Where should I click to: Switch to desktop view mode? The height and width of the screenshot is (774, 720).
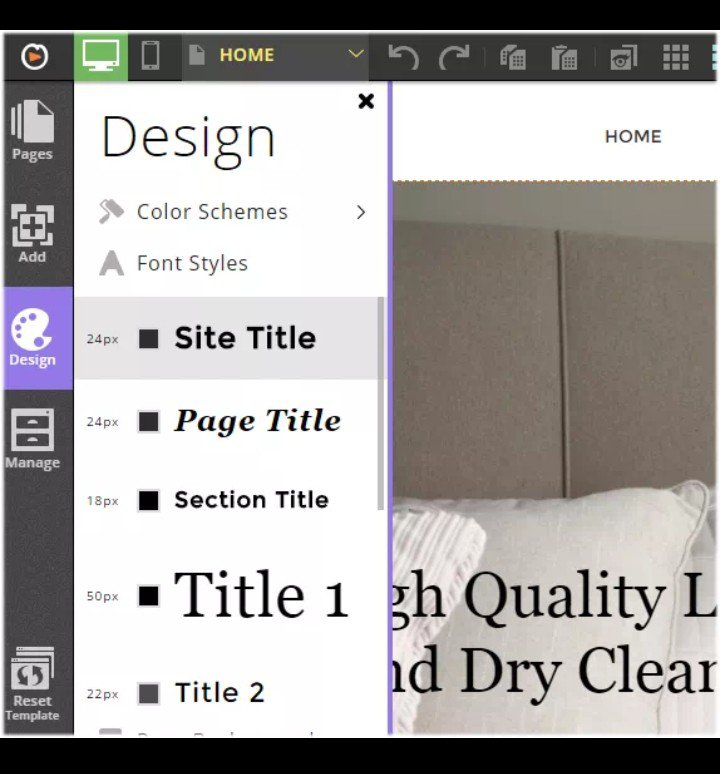pos(101,55)
